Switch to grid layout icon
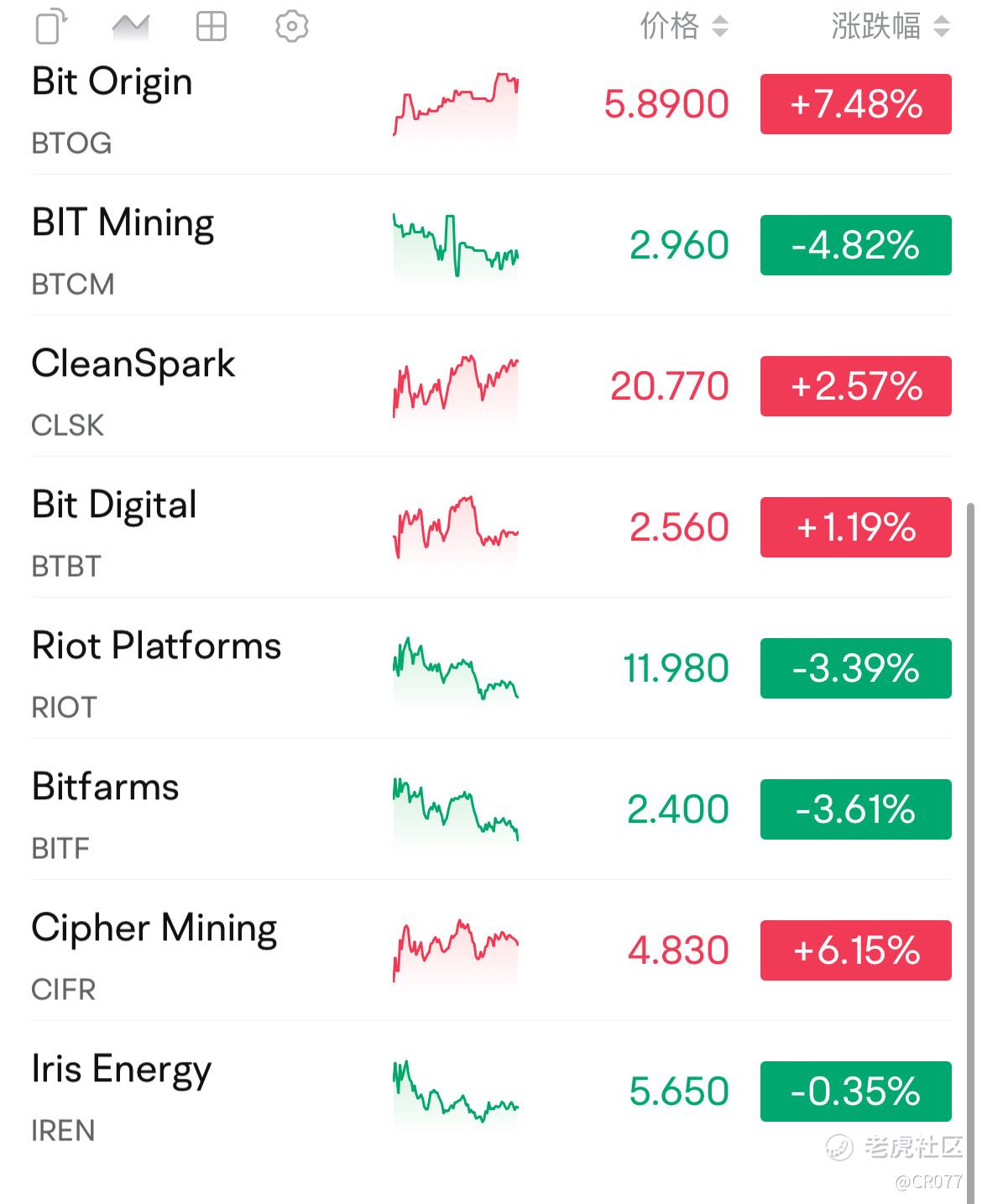This screenshot has height=1204, width=982. pos(211,27)
